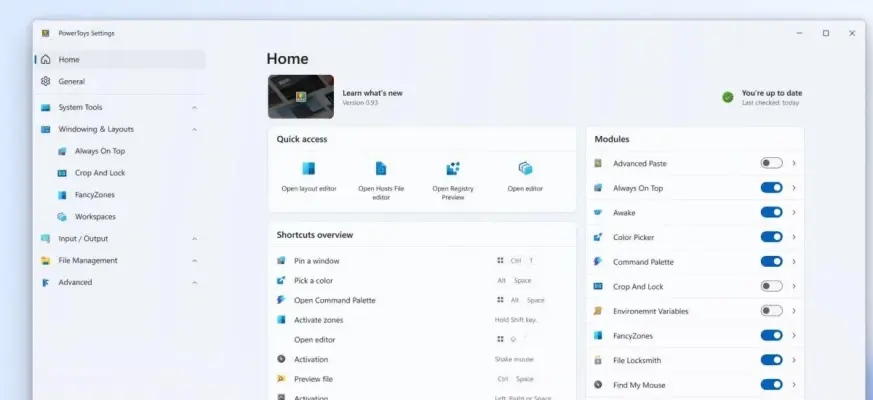Expand the System Tools section chevron
The image size is (873, 400).
[194, 108]
